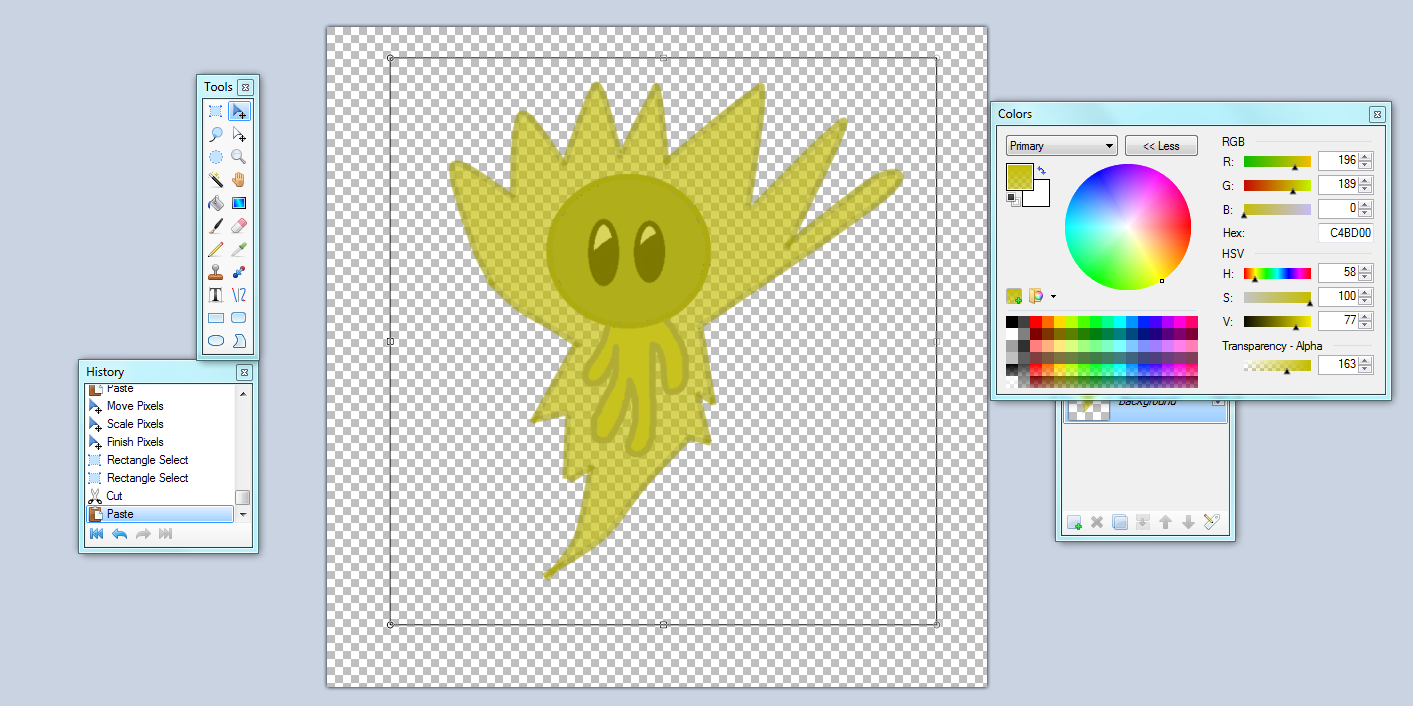
Task: Select the Recolor tool
Action: click(239, 272)
